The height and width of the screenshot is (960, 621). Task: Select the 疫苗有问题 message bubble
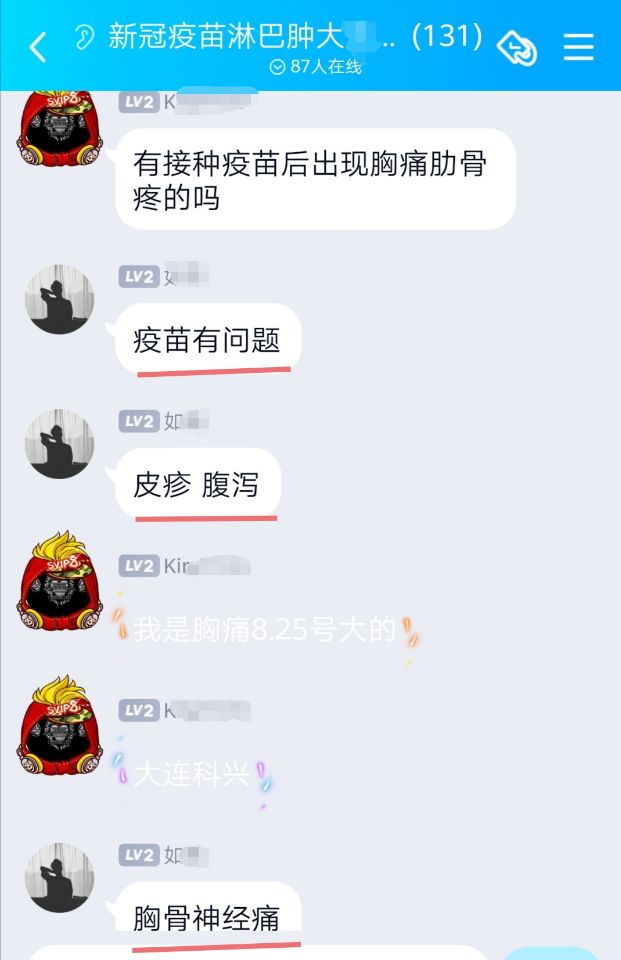(208, 340)
